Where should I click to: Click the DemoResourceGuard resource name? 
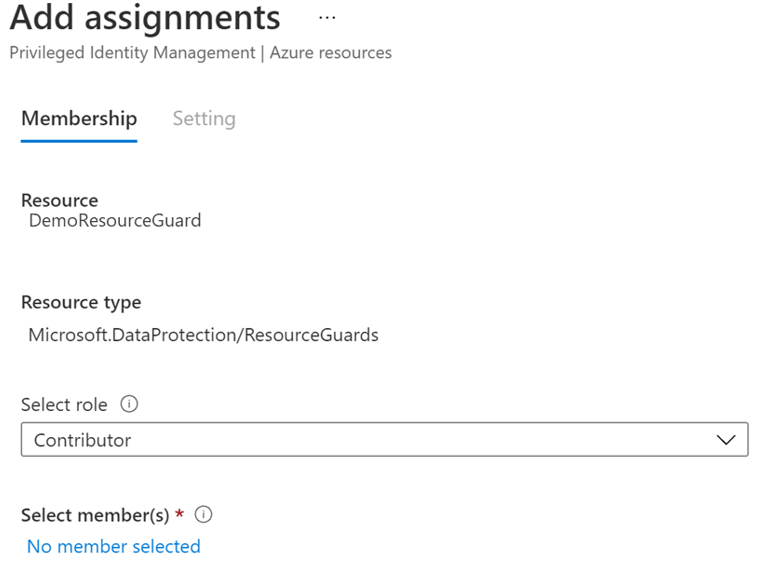[115, 220]
